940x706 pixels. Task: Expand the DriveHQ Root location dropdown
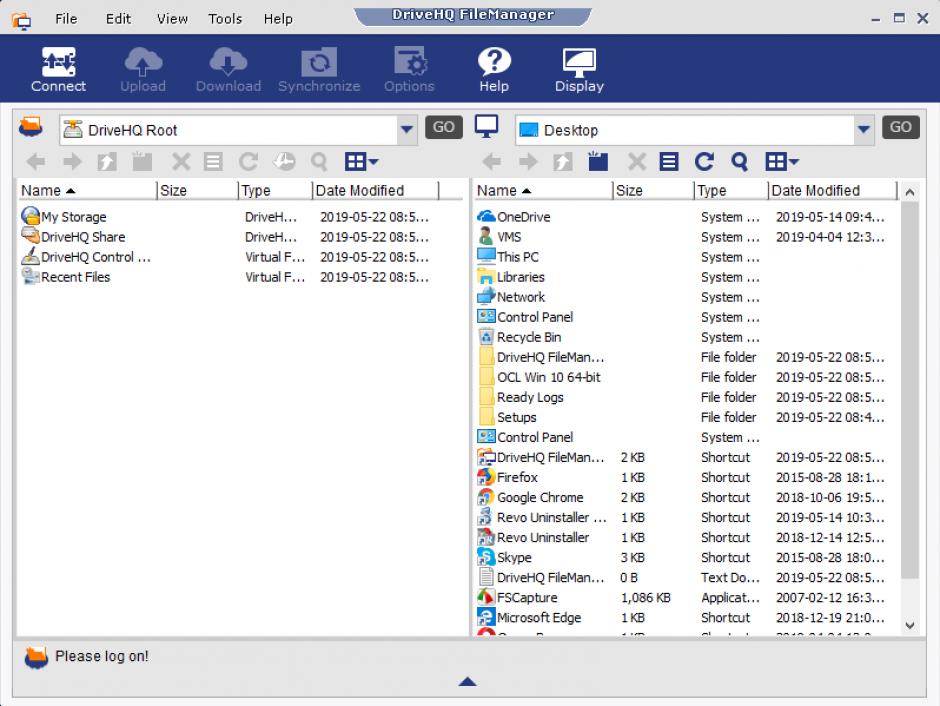pos(406,129)
